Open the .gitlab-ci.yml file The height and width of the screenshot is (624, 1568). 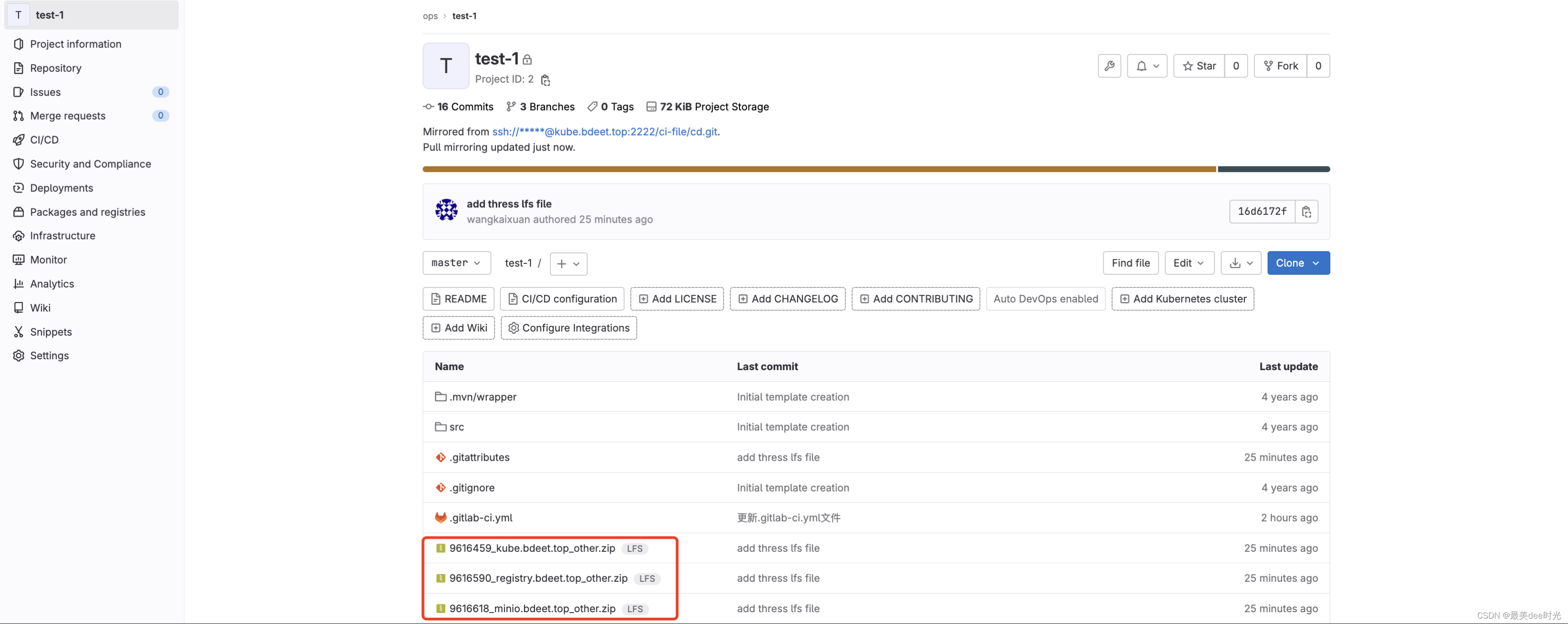(x=480, y=517)
